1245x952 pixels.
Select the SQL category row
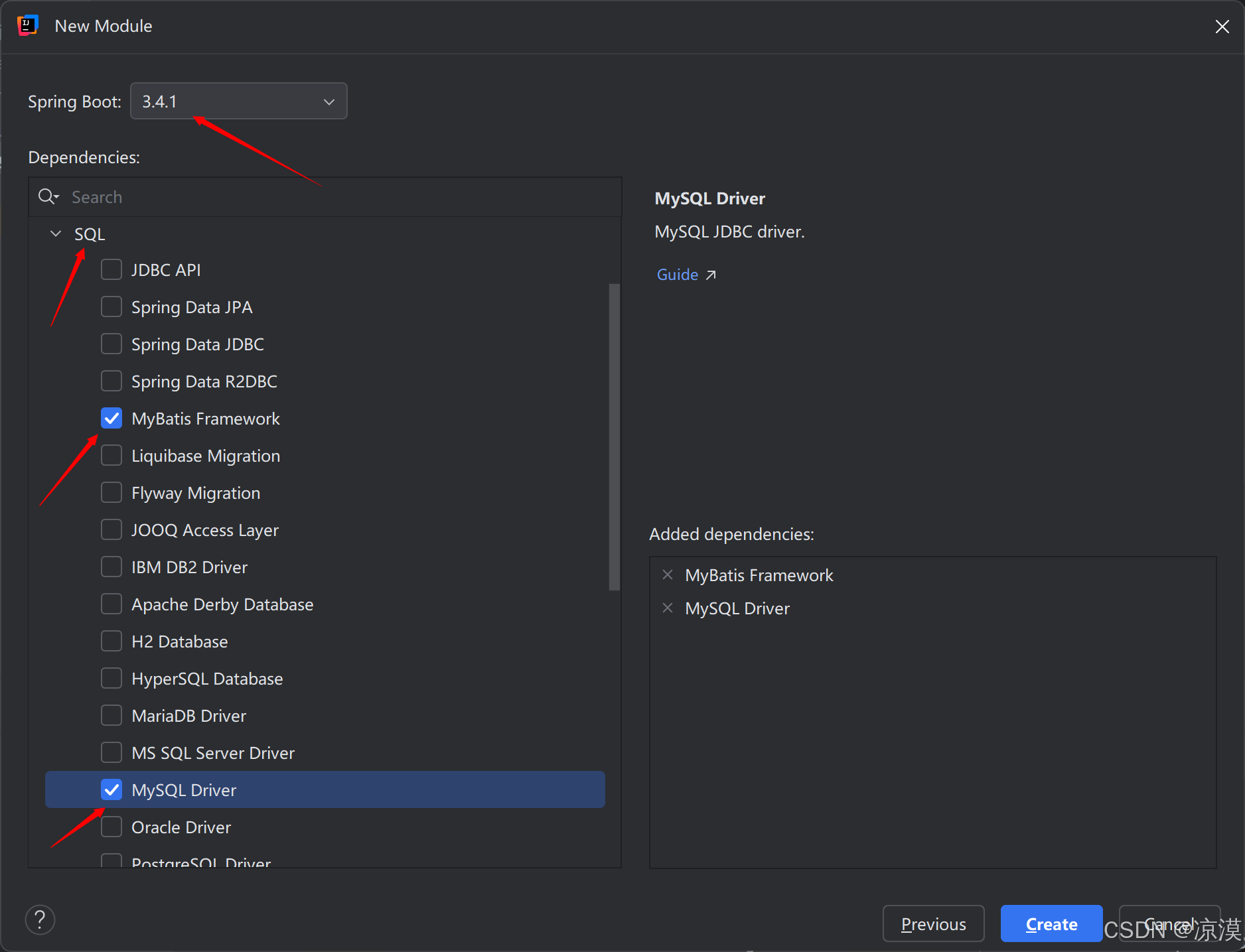[325, 234]
